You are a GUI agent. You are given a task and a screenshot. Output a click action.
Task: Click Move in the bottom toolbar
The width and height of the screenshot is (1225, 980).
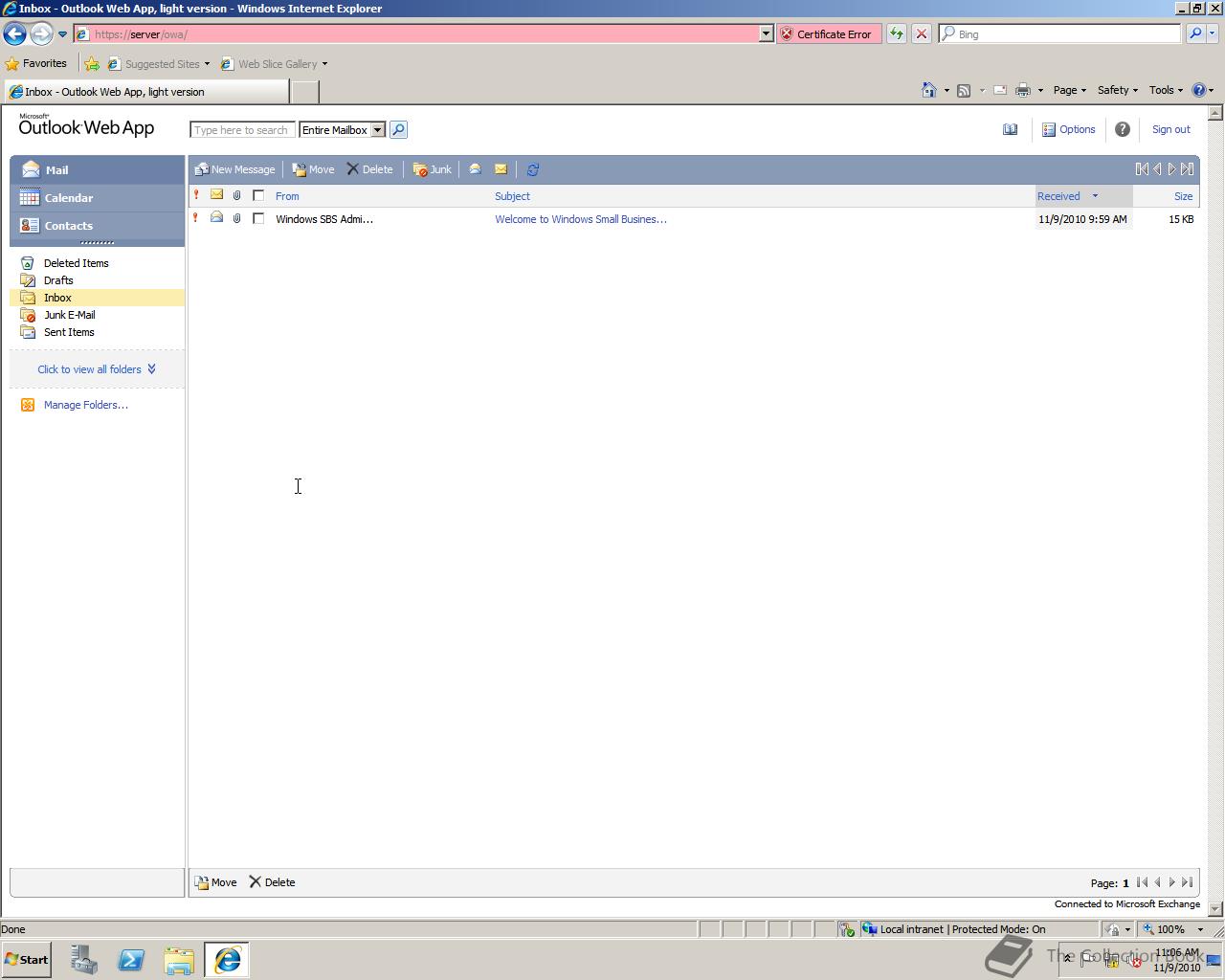click(x=215, y=882)
